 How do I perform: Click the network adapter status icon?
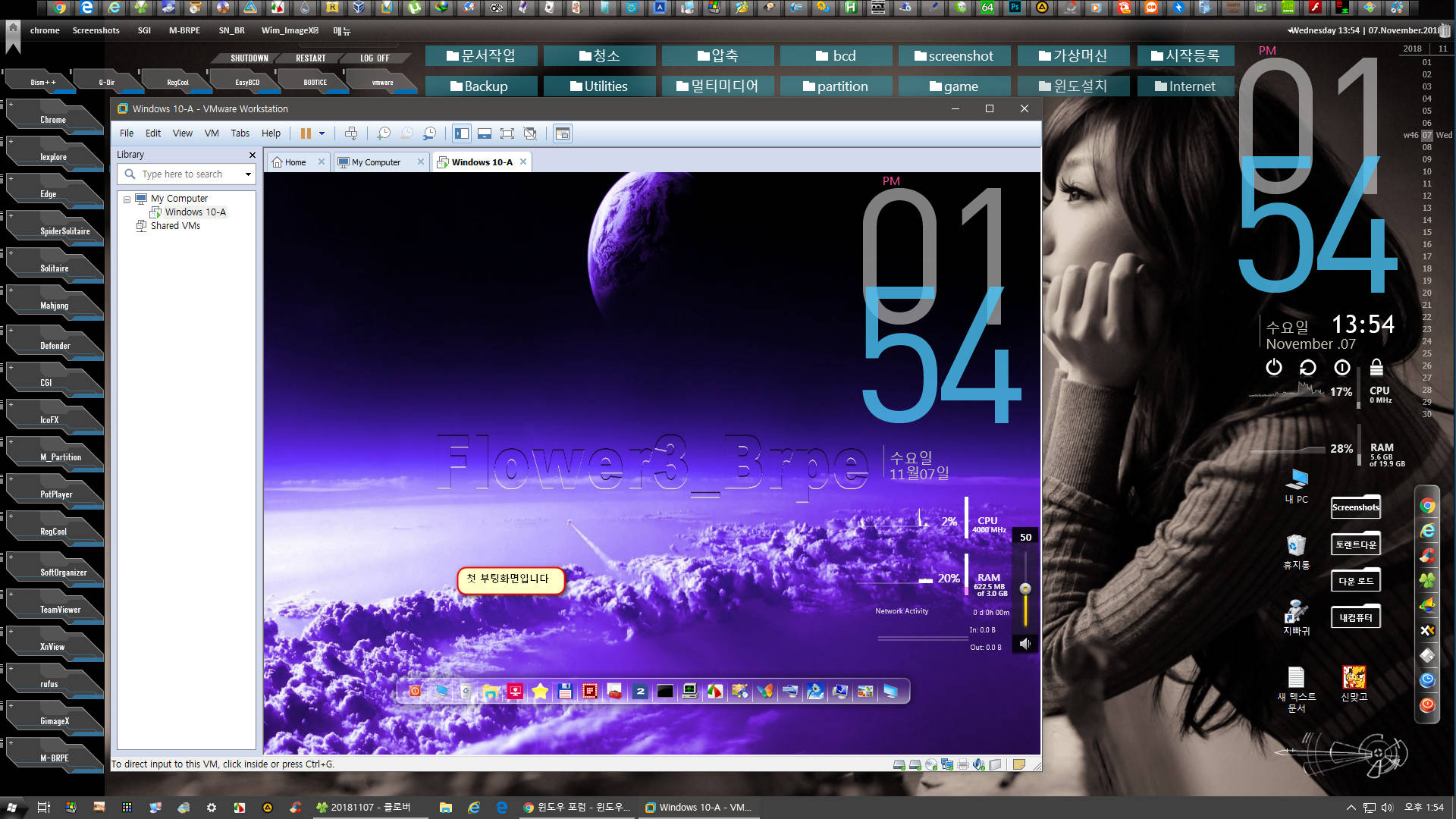point(947,764)
